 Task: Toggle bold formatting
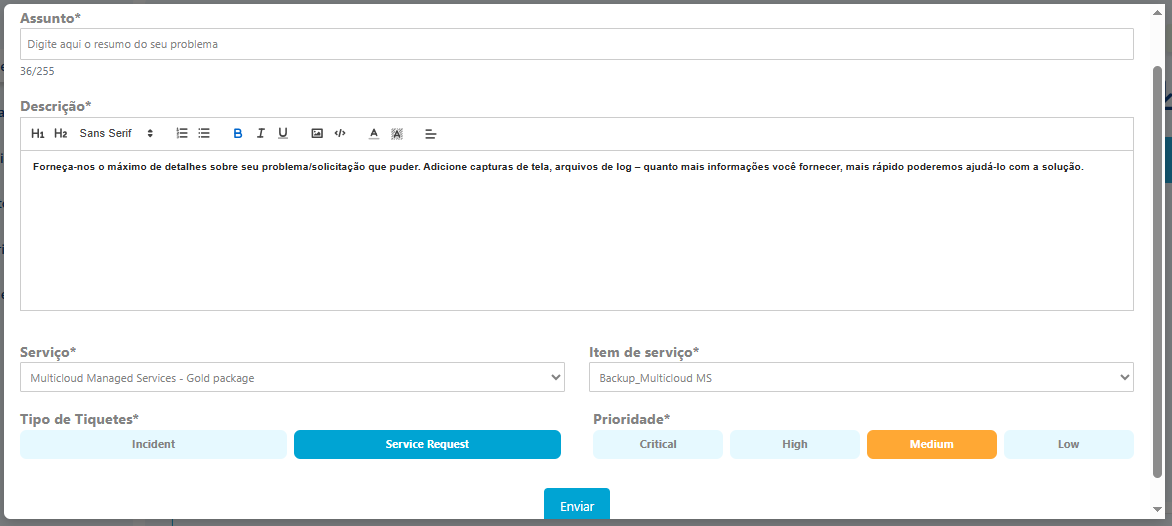coord(238,134)
